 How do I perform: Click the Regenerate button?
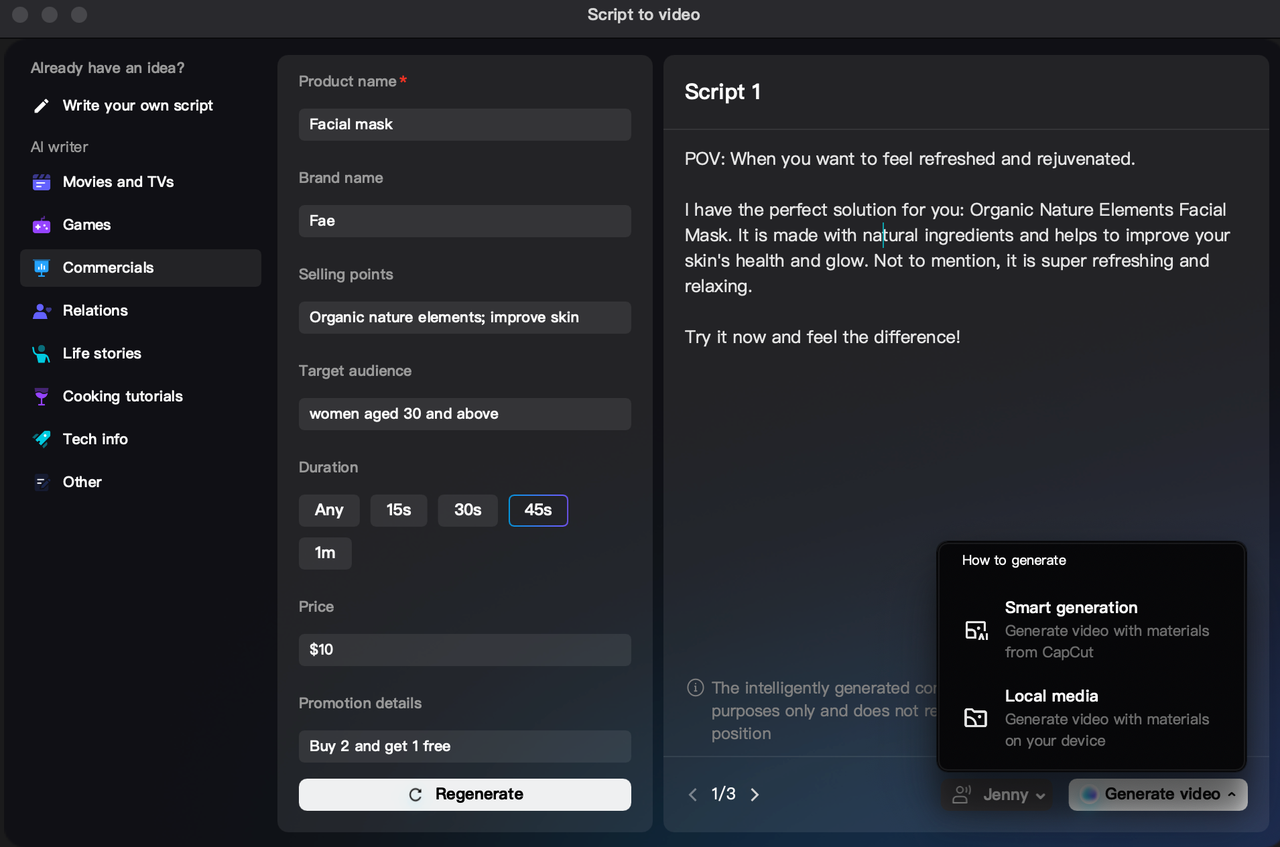point(464,794)
